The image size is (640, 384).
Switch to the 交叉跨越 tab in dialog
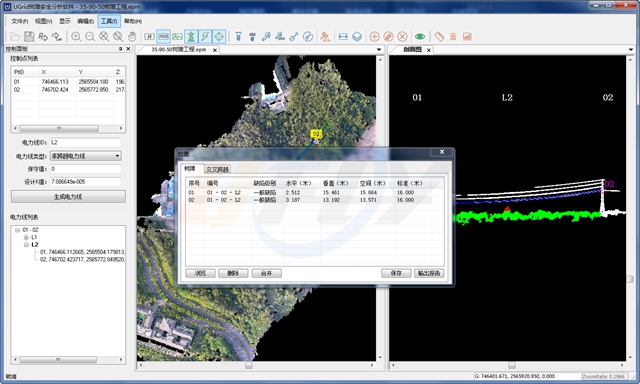217,169
